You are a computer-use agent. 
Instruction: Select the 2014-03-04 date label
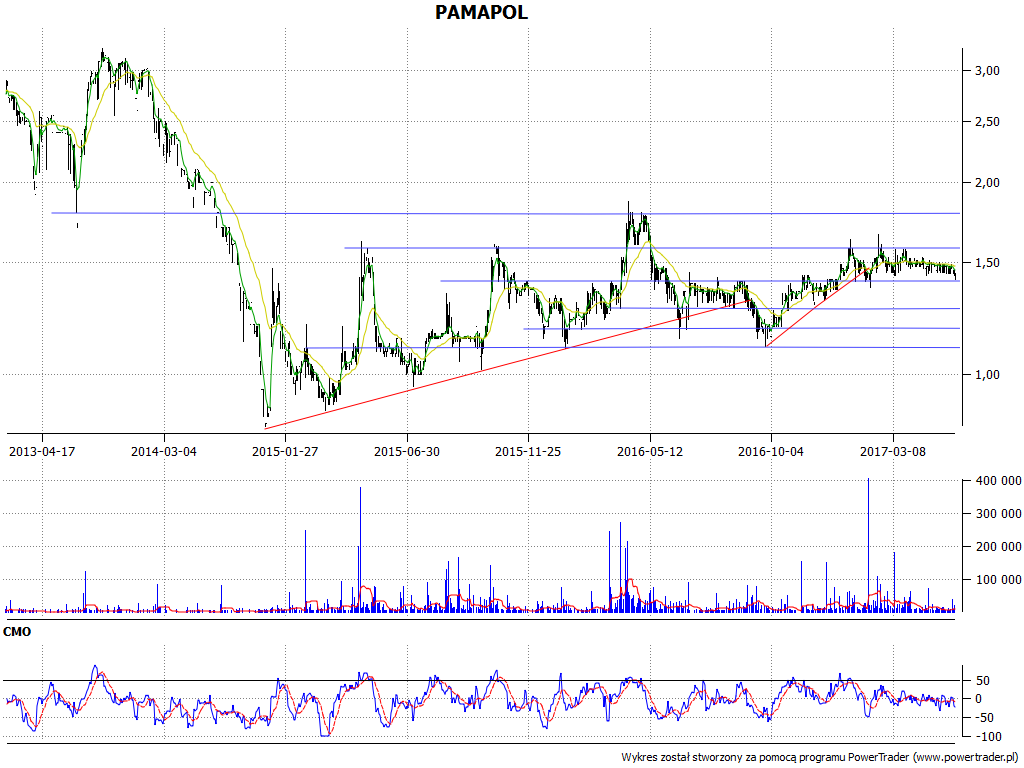[164, 451]
